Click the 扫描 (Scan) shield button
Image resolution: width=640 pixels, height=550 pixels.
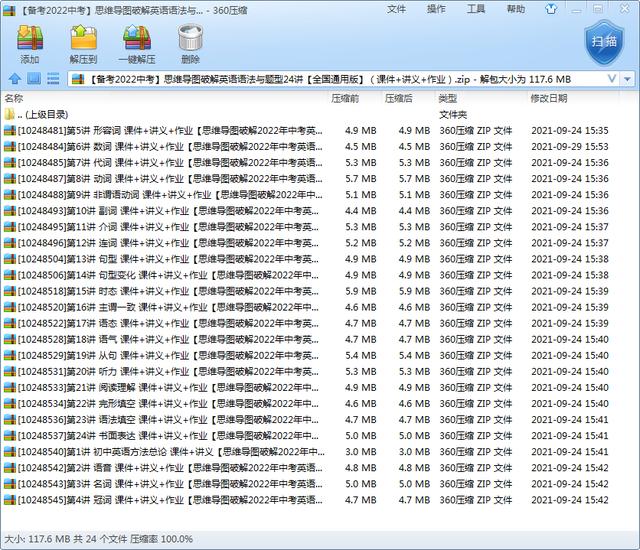point(604,42)
